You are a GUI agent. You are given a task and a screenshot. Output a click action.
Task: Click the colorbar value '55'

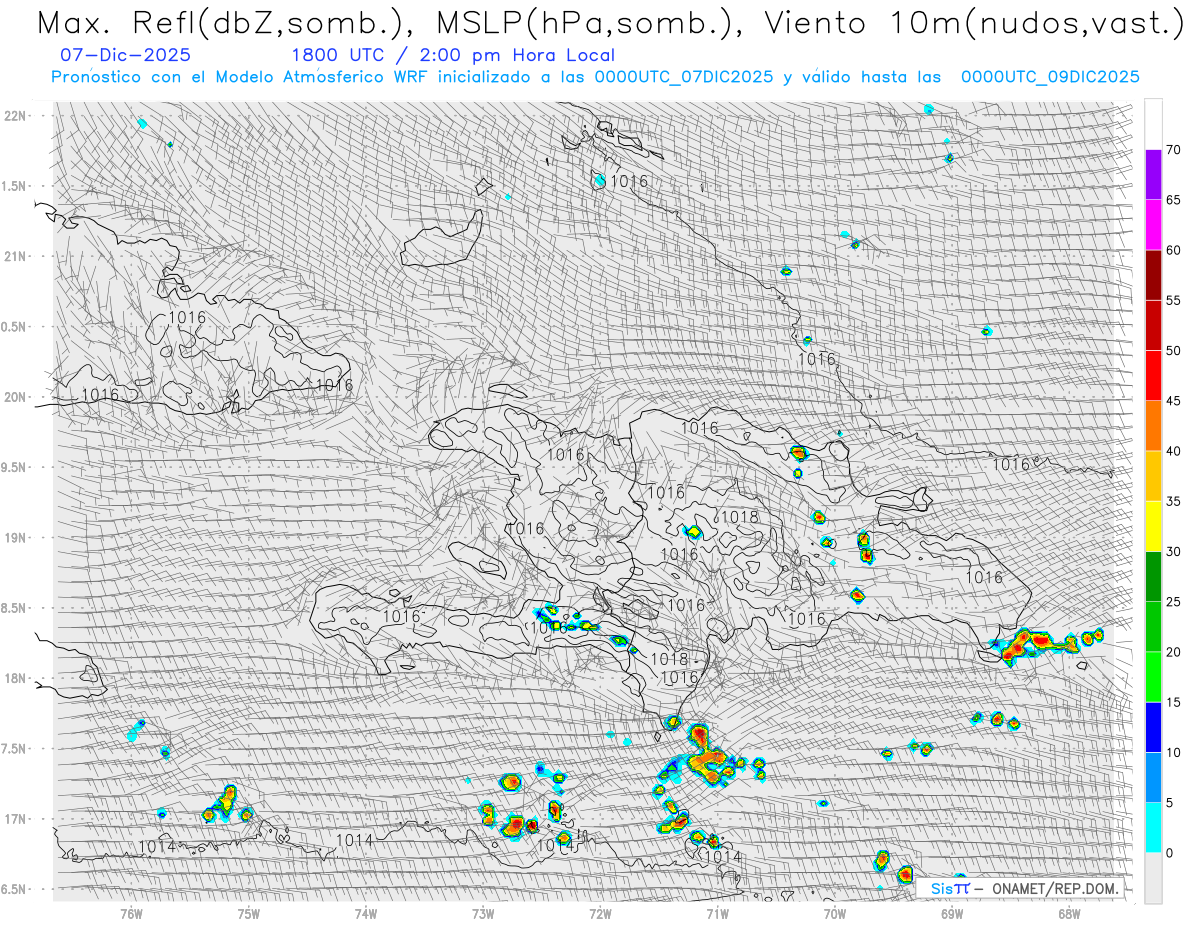pos(1173,300)
